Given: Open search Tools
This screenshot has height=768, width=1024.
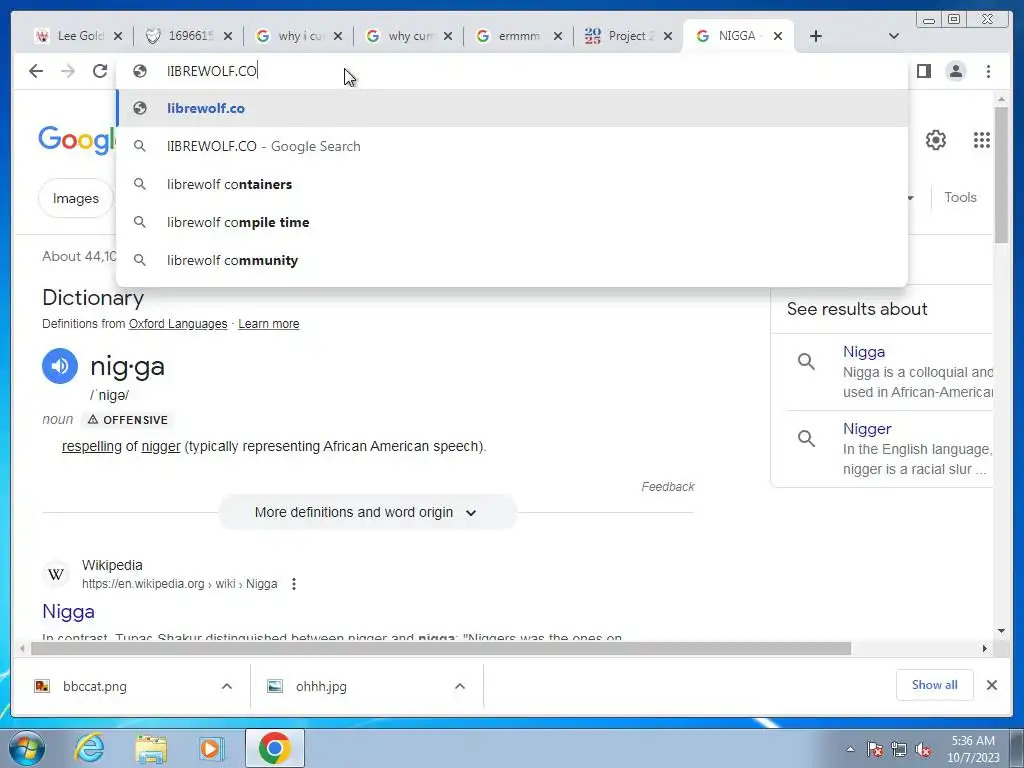Looking at the screenshot, I should pos(960,197).
